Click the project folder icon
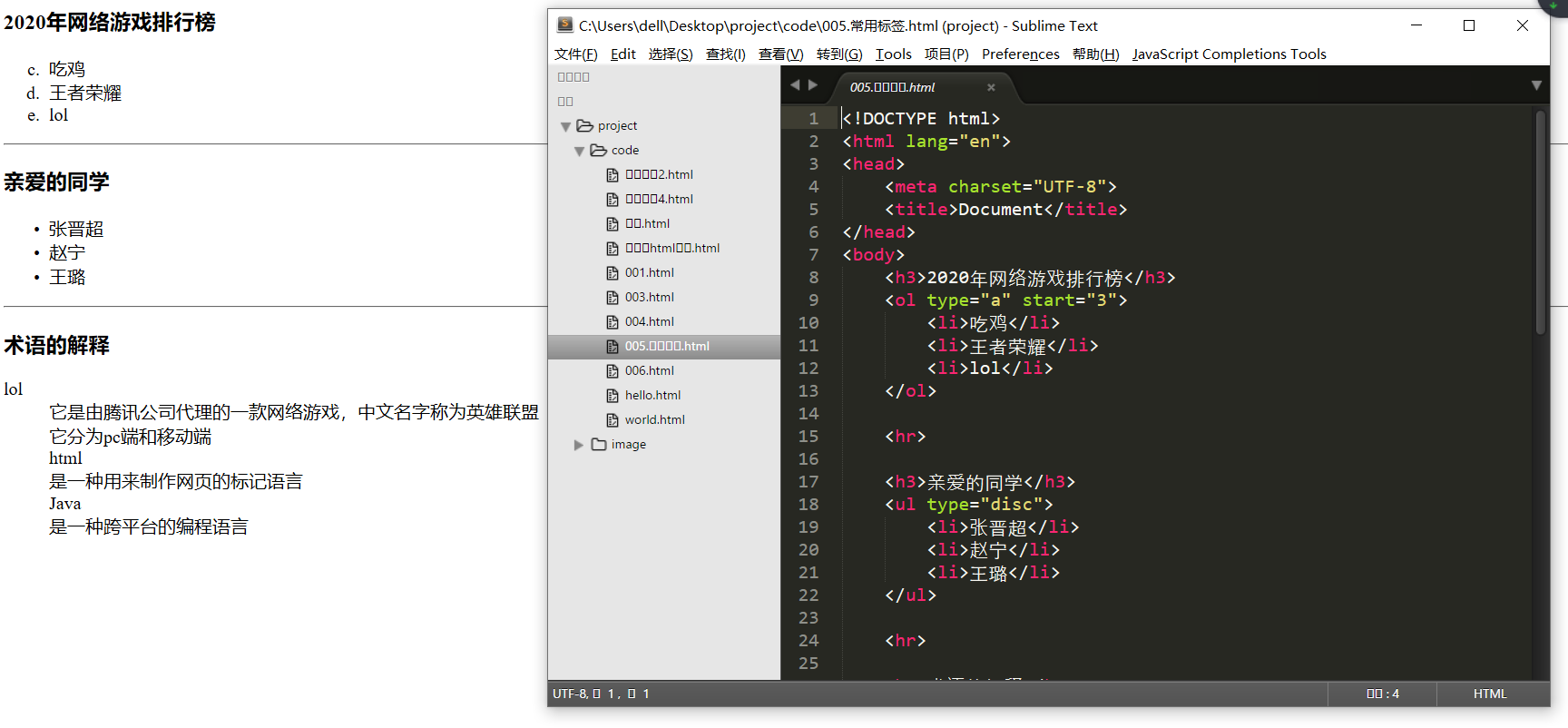The height and width of the screenshot is (728, 1568). coord(584,125)
